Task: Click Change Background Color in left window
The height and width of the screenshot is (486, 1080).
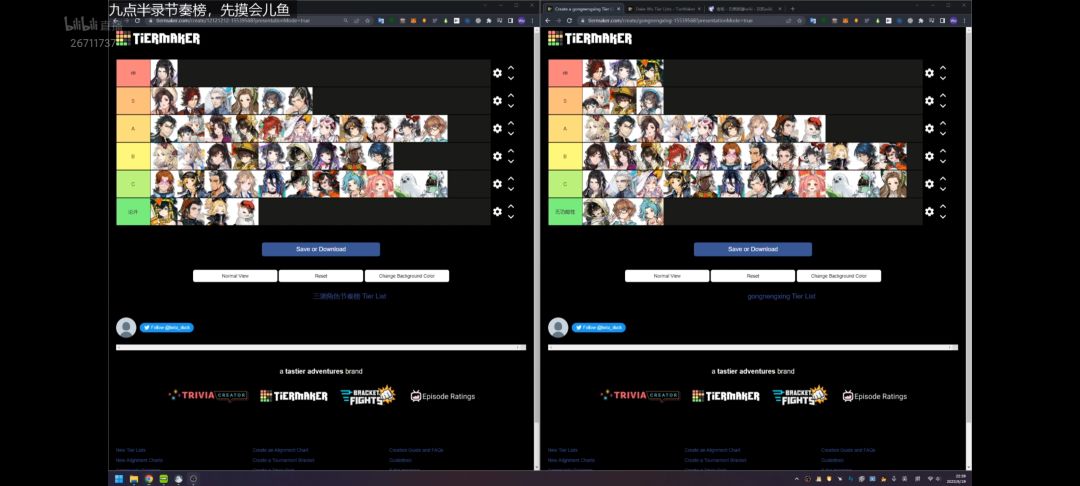Action: pyautogui.click(x=407, y=275)
